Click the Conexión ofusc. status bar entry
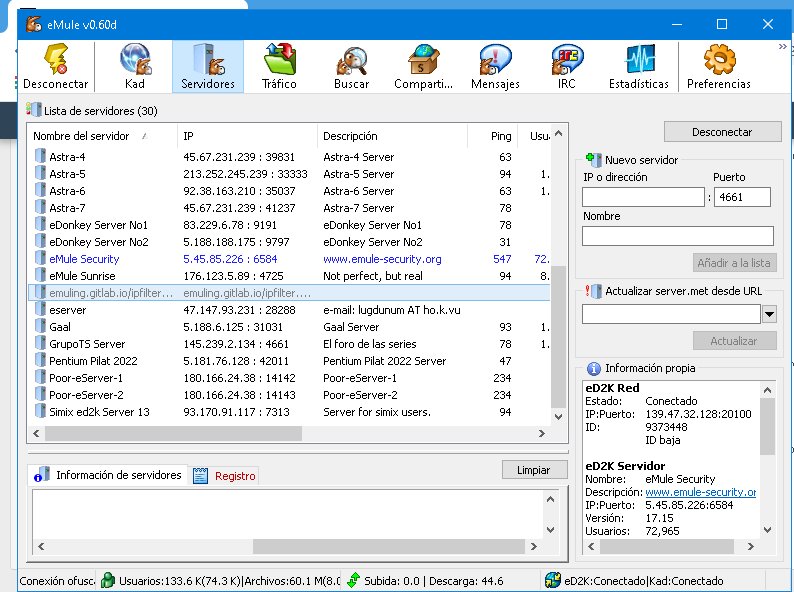 57,580
